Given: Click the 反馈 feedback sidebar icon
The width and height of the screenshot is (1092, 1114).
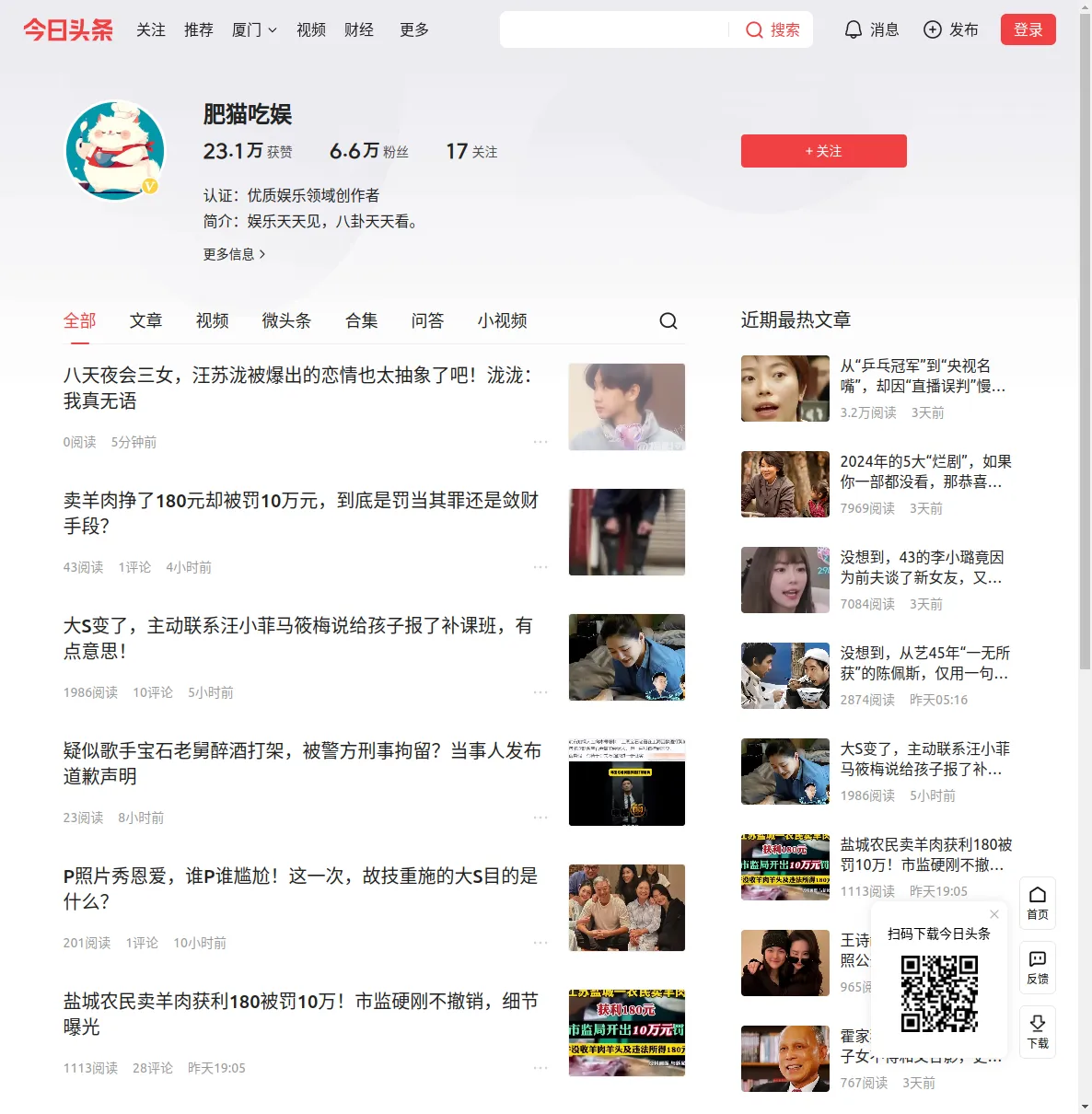Looking at the screenshot, I should click(x=1038, y=968).
